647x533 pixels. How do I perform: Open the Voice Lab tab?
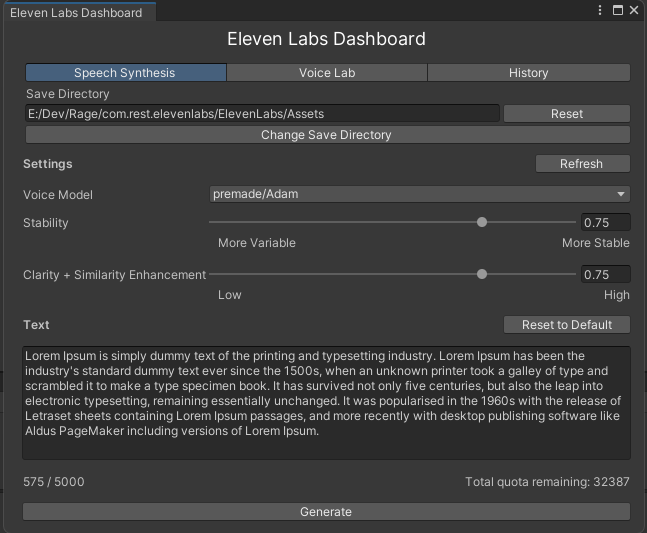tap(326, 73)
